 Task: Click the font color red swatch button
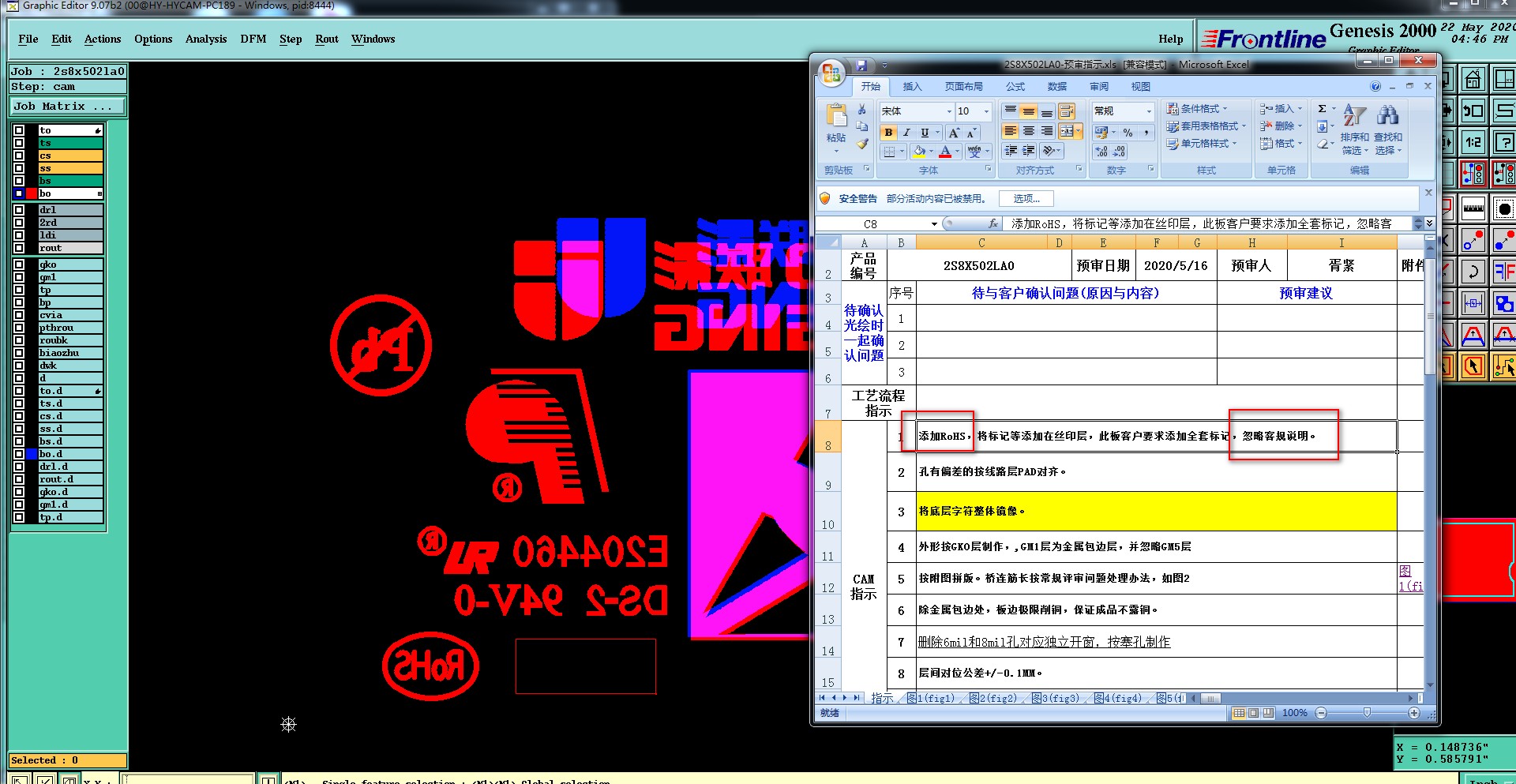(945, 151)
